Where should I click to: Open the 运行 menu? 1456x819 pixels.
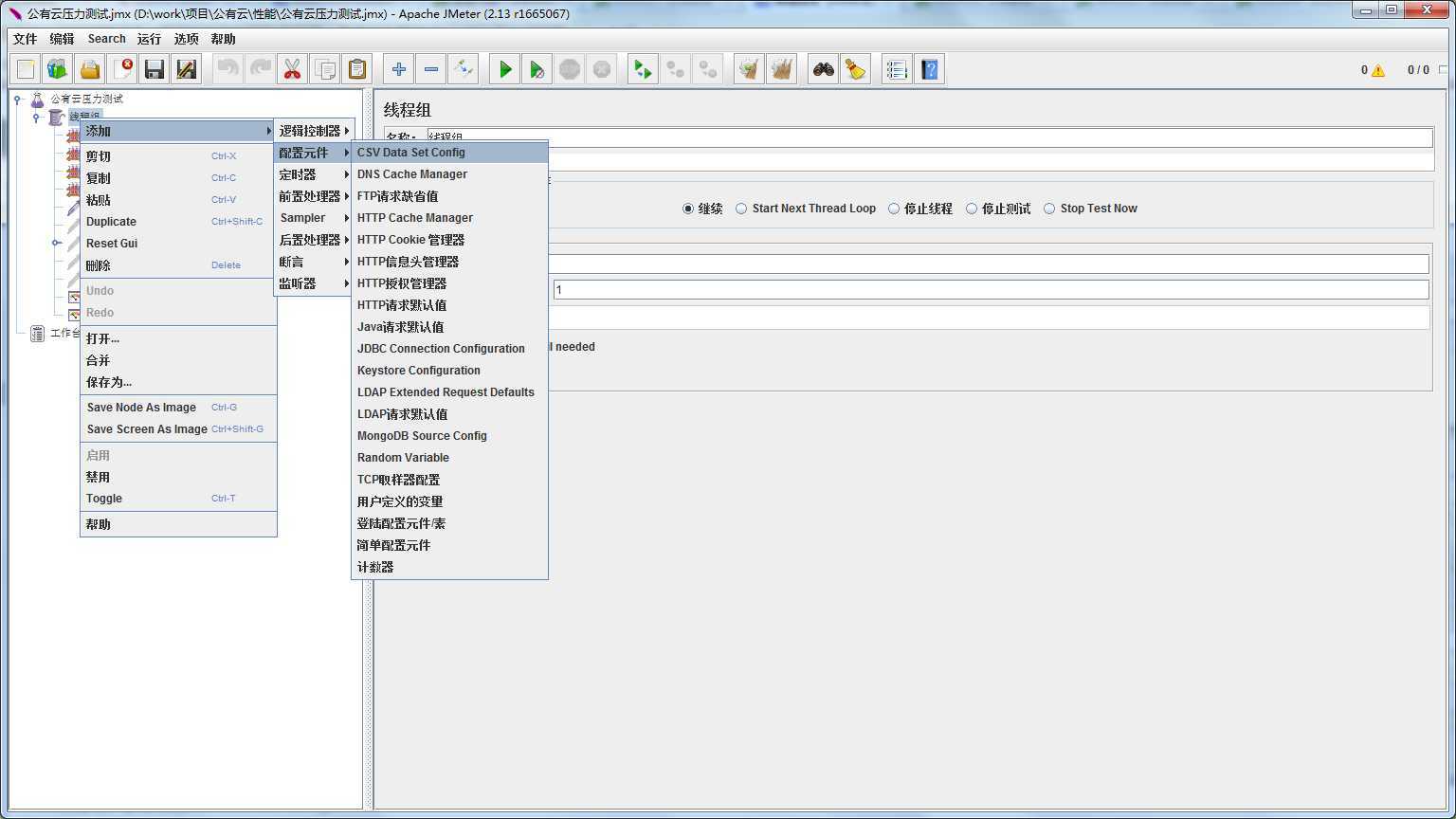pos(149,39)
